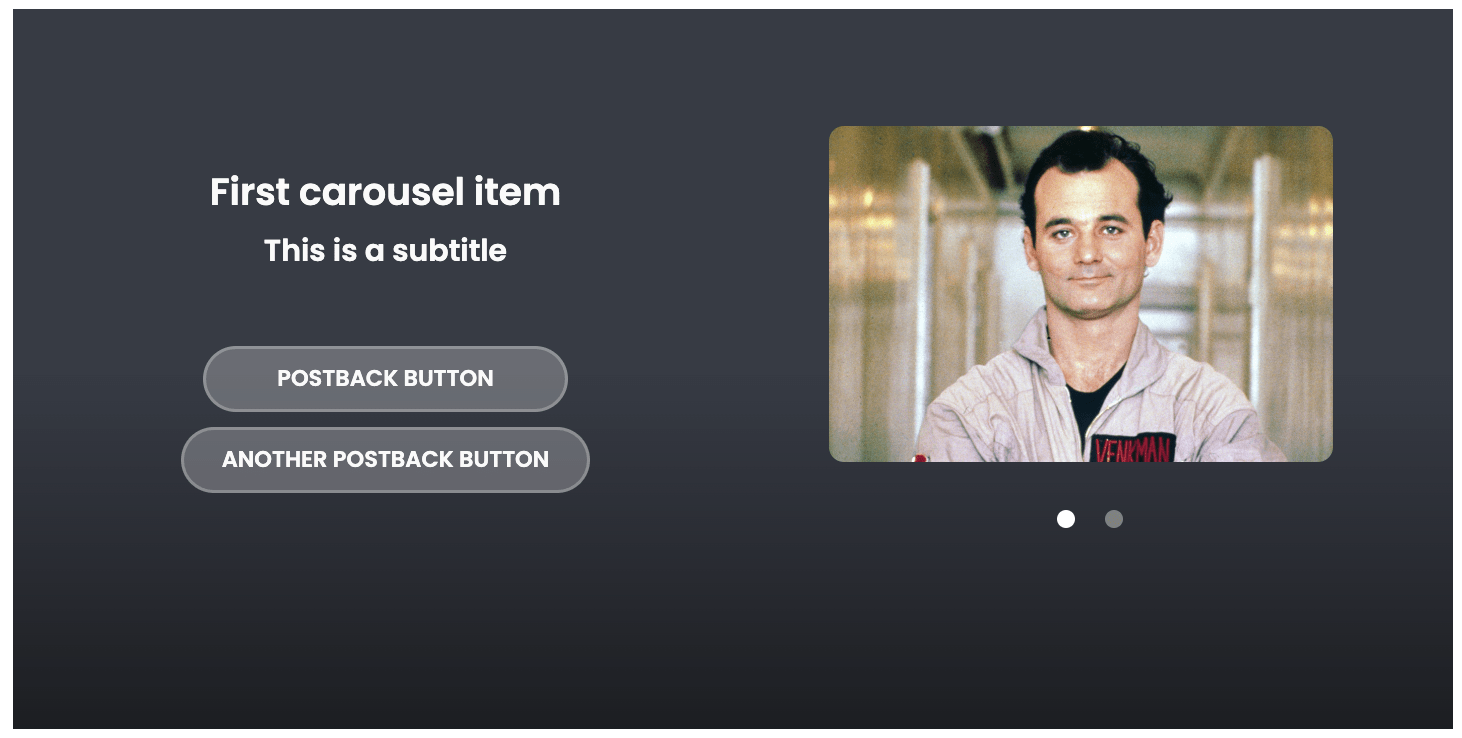This screenshot has width=1462, height=738.
Task: Open the carousel photo of the man
Action: tap(1080, 293)
